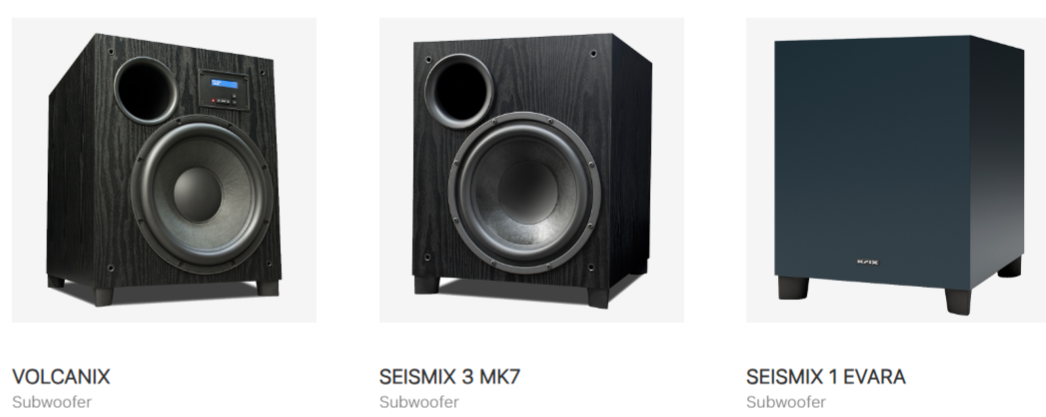This screenshot has width=1046, height=417.
Task: Click the logo badge on the Seismix 1 Evara
Action: click(x=867, y=262)
